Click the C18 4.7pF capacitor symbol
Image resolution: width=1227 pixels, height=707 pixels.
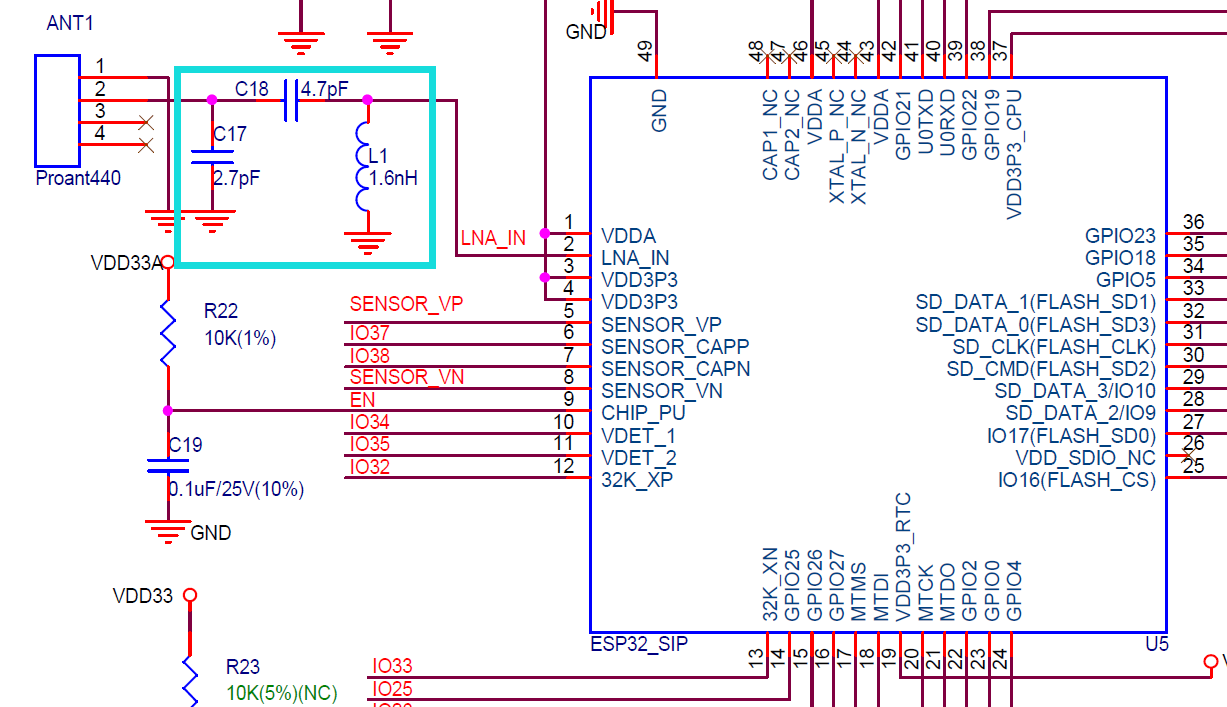[x=291, y=100]
